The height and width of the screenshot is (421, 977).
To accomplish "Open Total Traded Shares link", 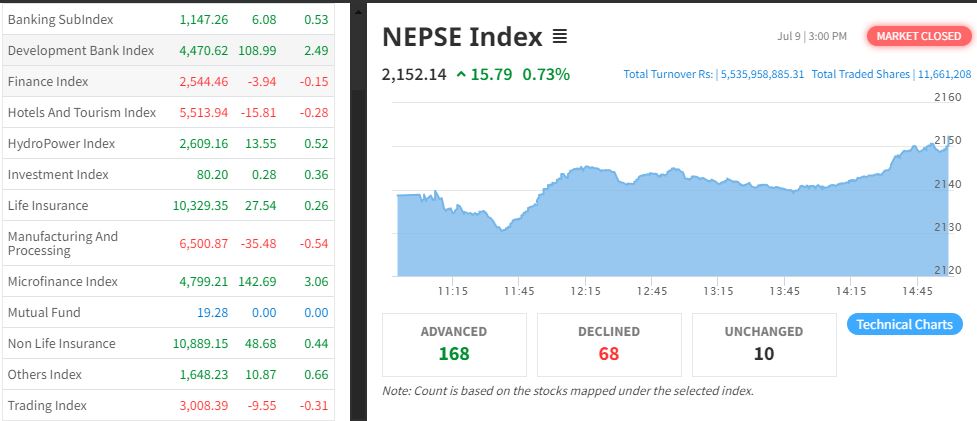I will click(x=891, y=74).
